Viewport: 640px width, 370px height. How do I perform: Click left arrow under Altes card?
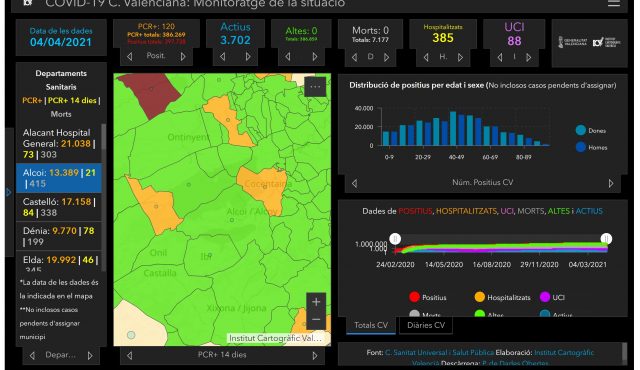pos(288,57)
